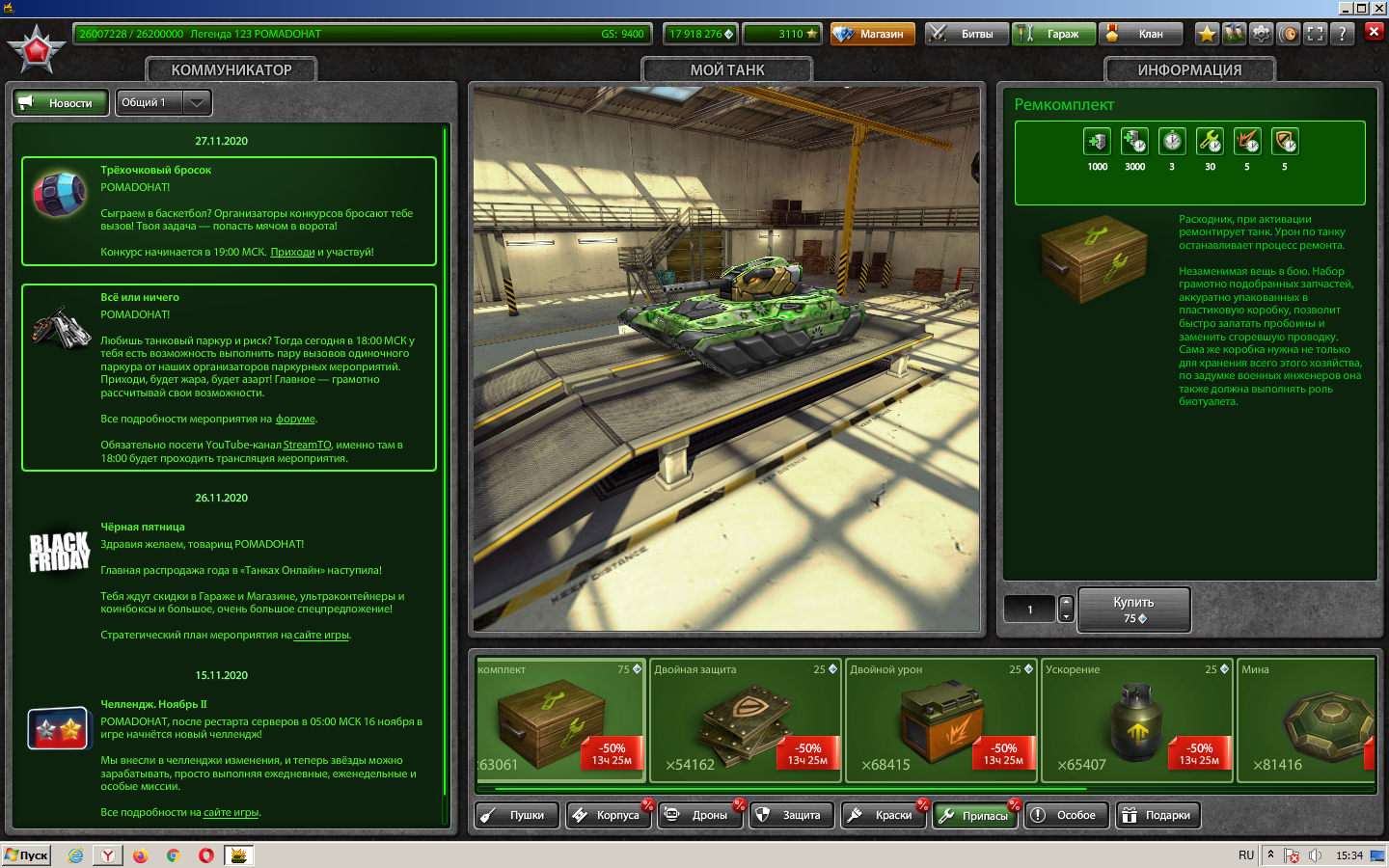Click the RU language indicator in tray
Image resolution: width=1389 pixels, height=868 pixels.
[1246, 855]
